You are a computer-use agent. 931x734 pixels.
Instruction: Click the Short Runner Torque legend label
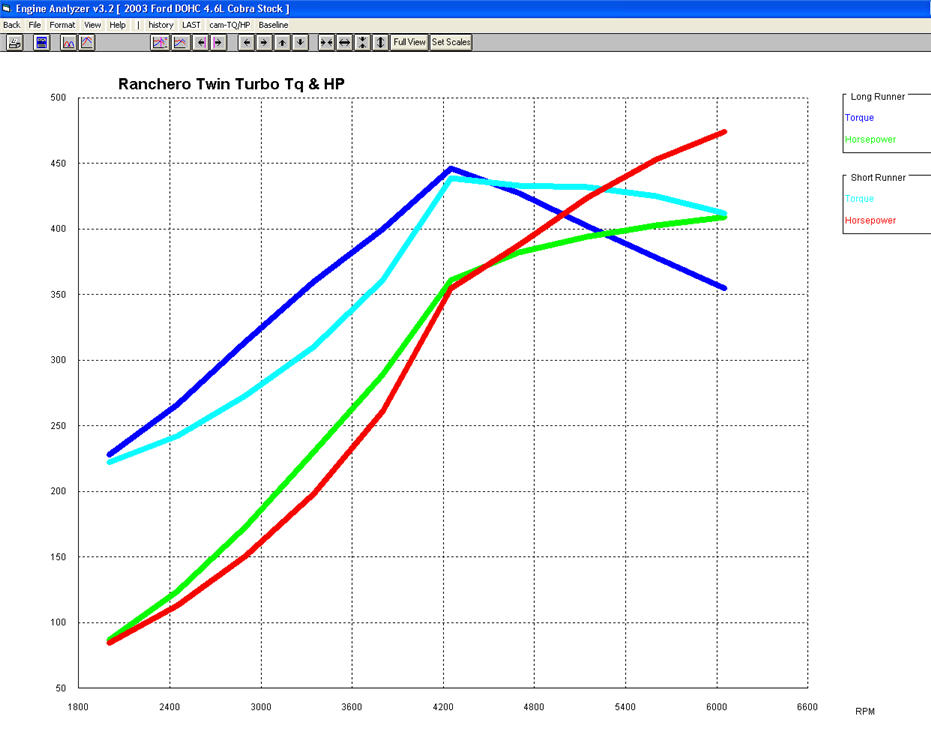[859, 199]
